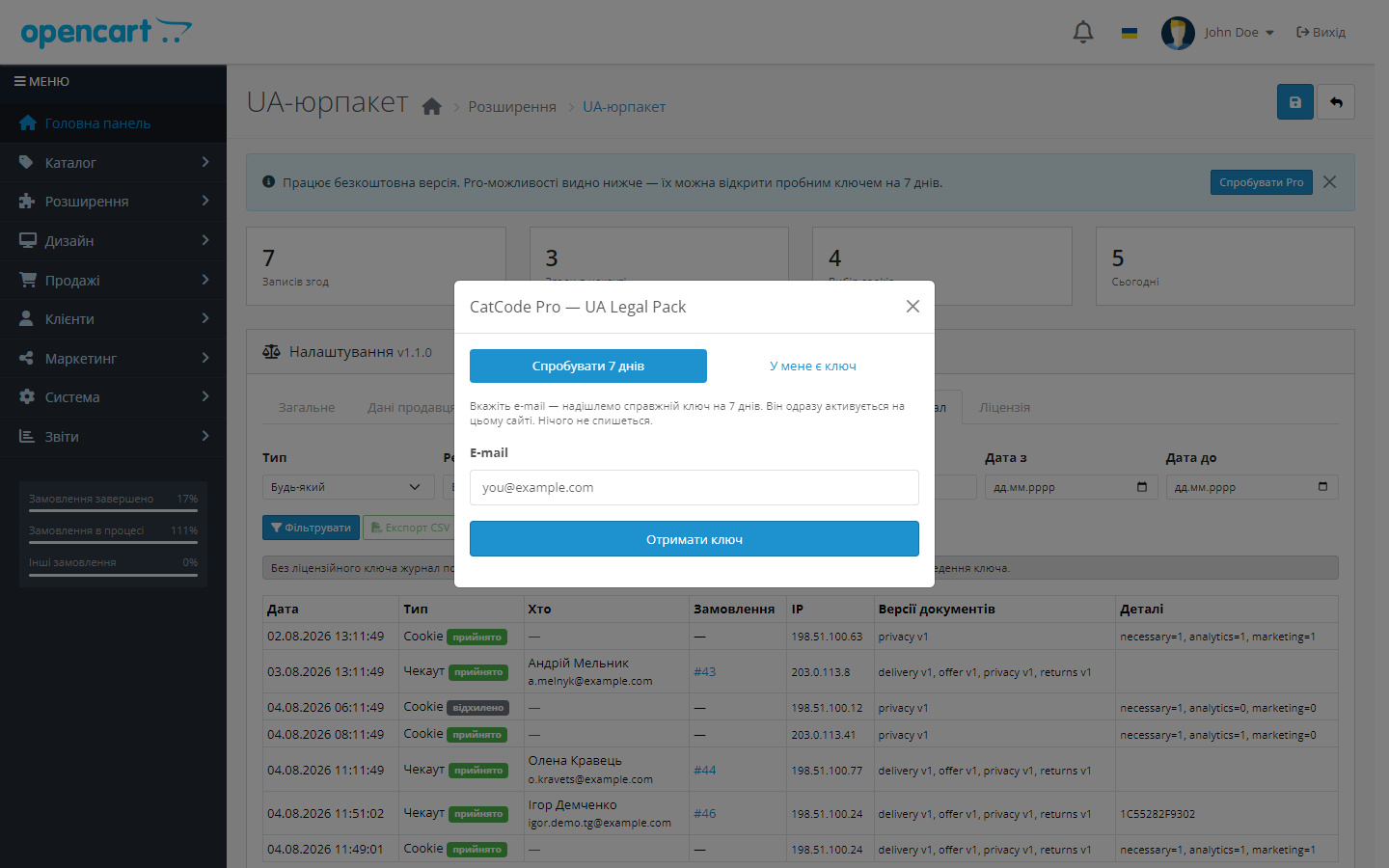Open the John Doe user dropdown
This screenshot has width=1389, height=868.
[1239, 33]
